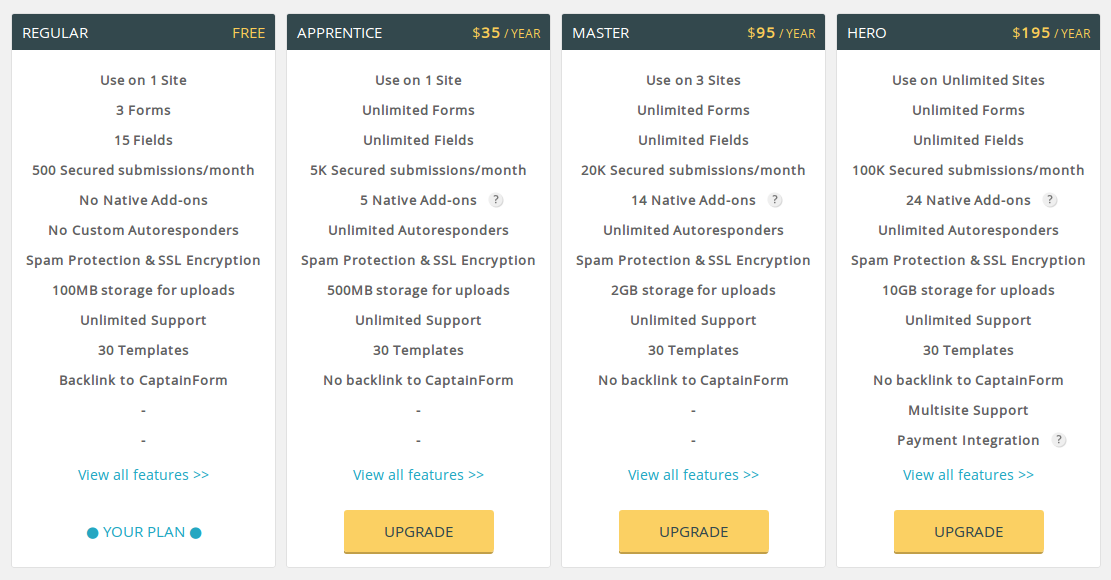Image resolution: width=1111 pixels, height=580 pixels.
Task: View all features of the Master plan
Action: coord(693,474)
